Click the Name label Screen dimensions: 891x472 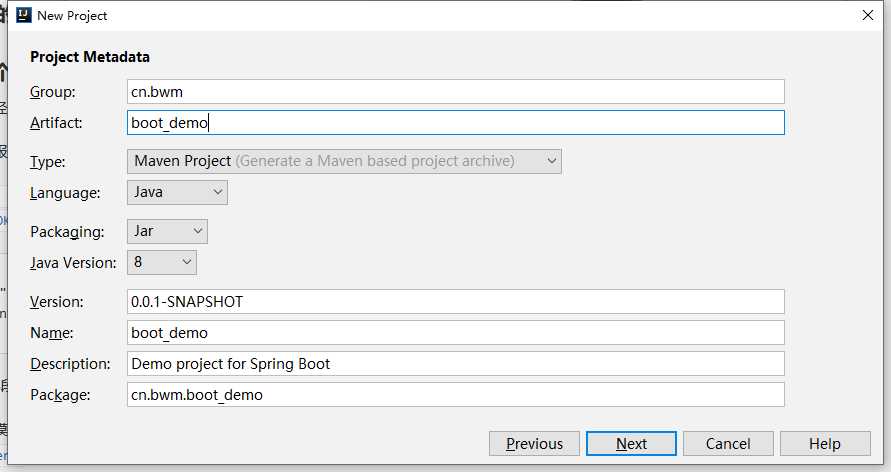(52, 333)
